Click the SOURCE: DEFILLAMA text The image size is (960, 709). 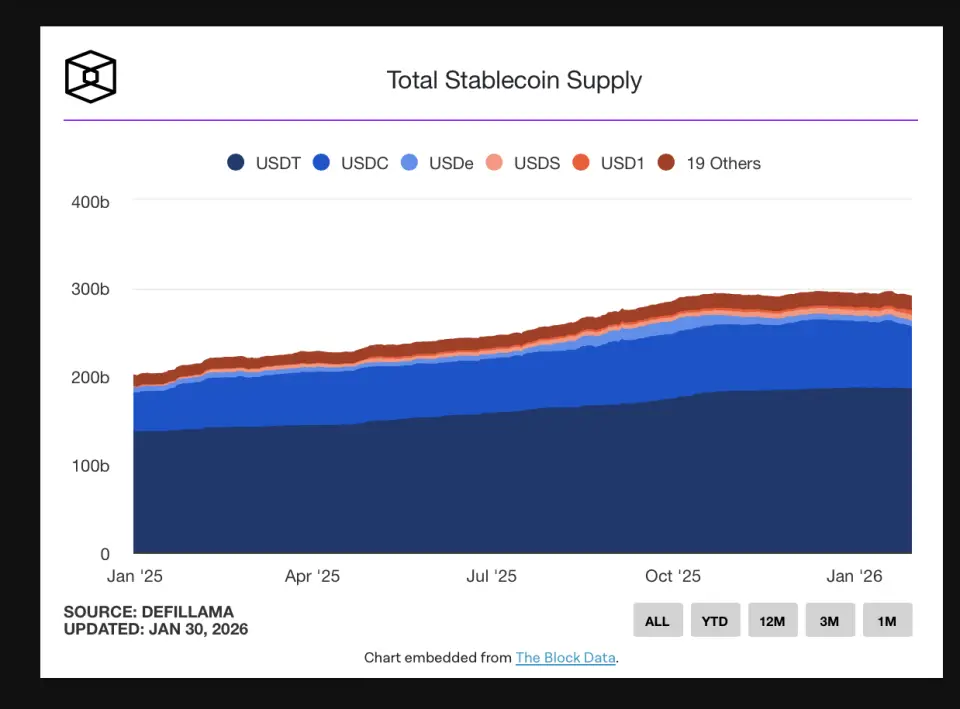click(x=148, y=612)
